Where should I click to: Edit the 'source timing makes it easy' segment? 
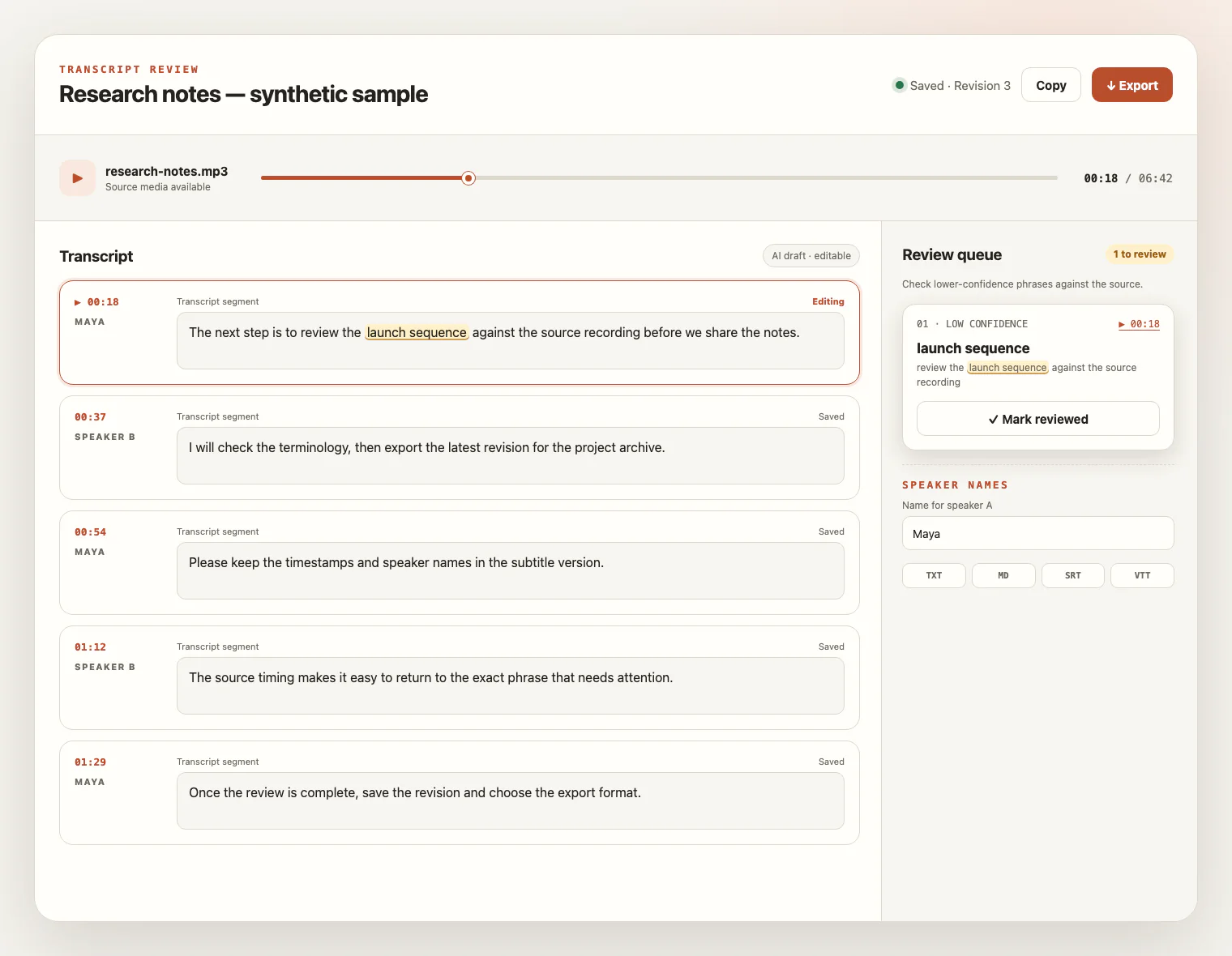click(x=511, y=685)
